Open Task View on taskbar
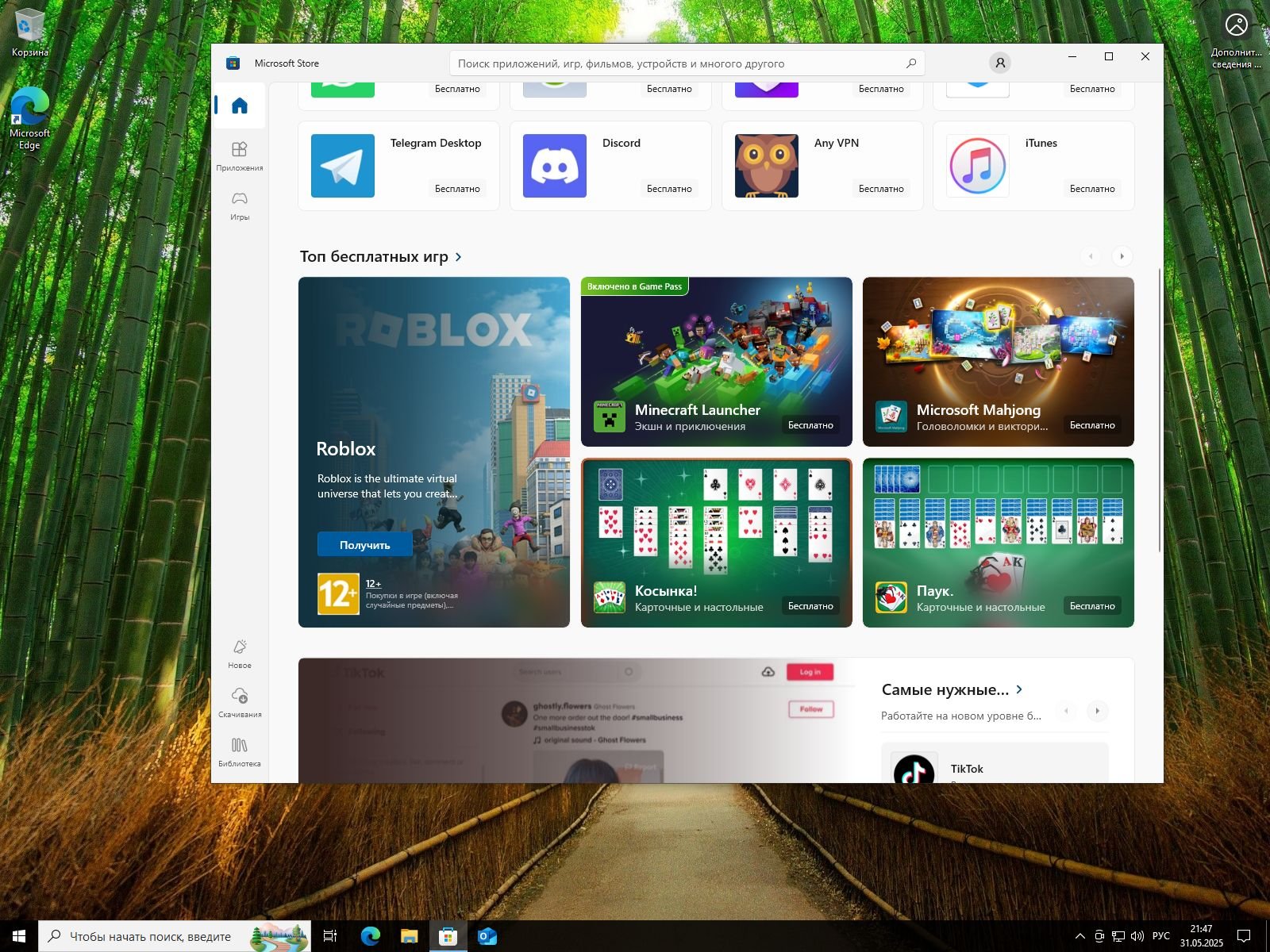 click(x=330, y=936)
